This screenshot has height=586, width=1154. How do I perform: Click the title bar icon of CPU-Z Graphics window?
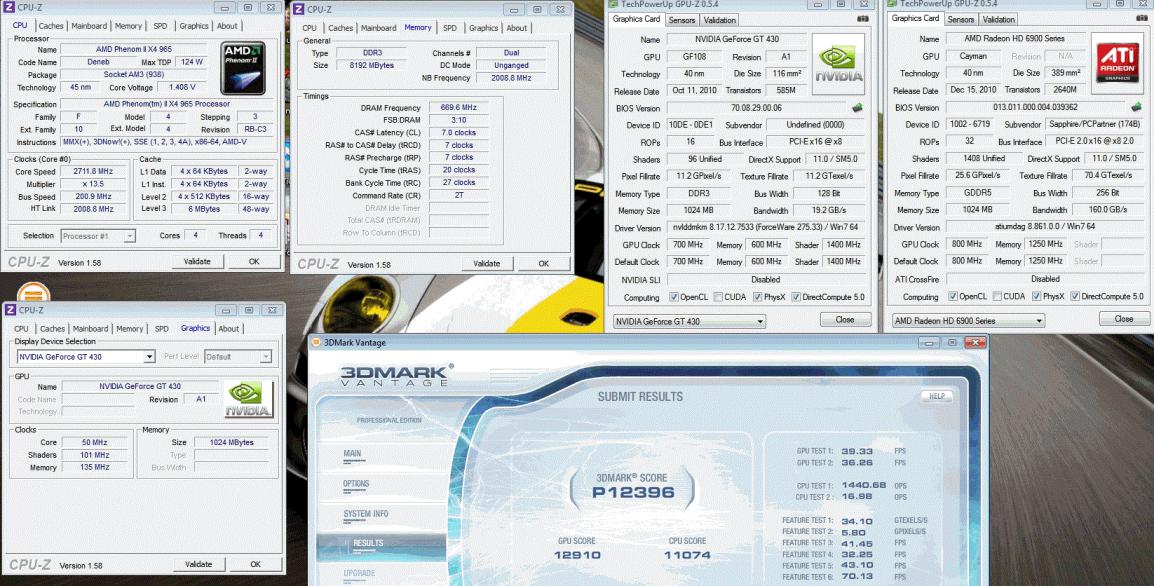pos(10,310)
